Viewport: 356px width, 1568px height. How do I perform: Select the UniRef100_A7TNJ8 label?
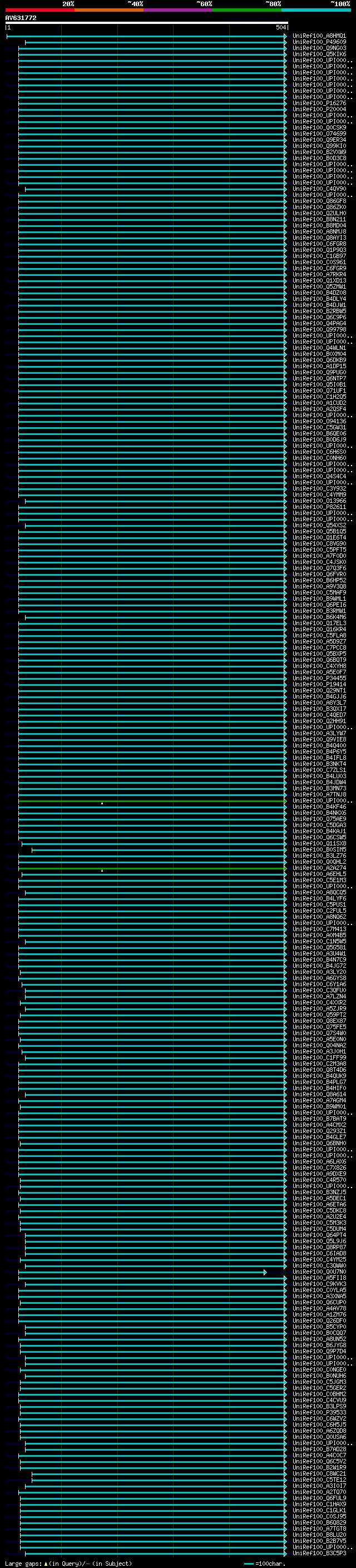click(319, 794)
